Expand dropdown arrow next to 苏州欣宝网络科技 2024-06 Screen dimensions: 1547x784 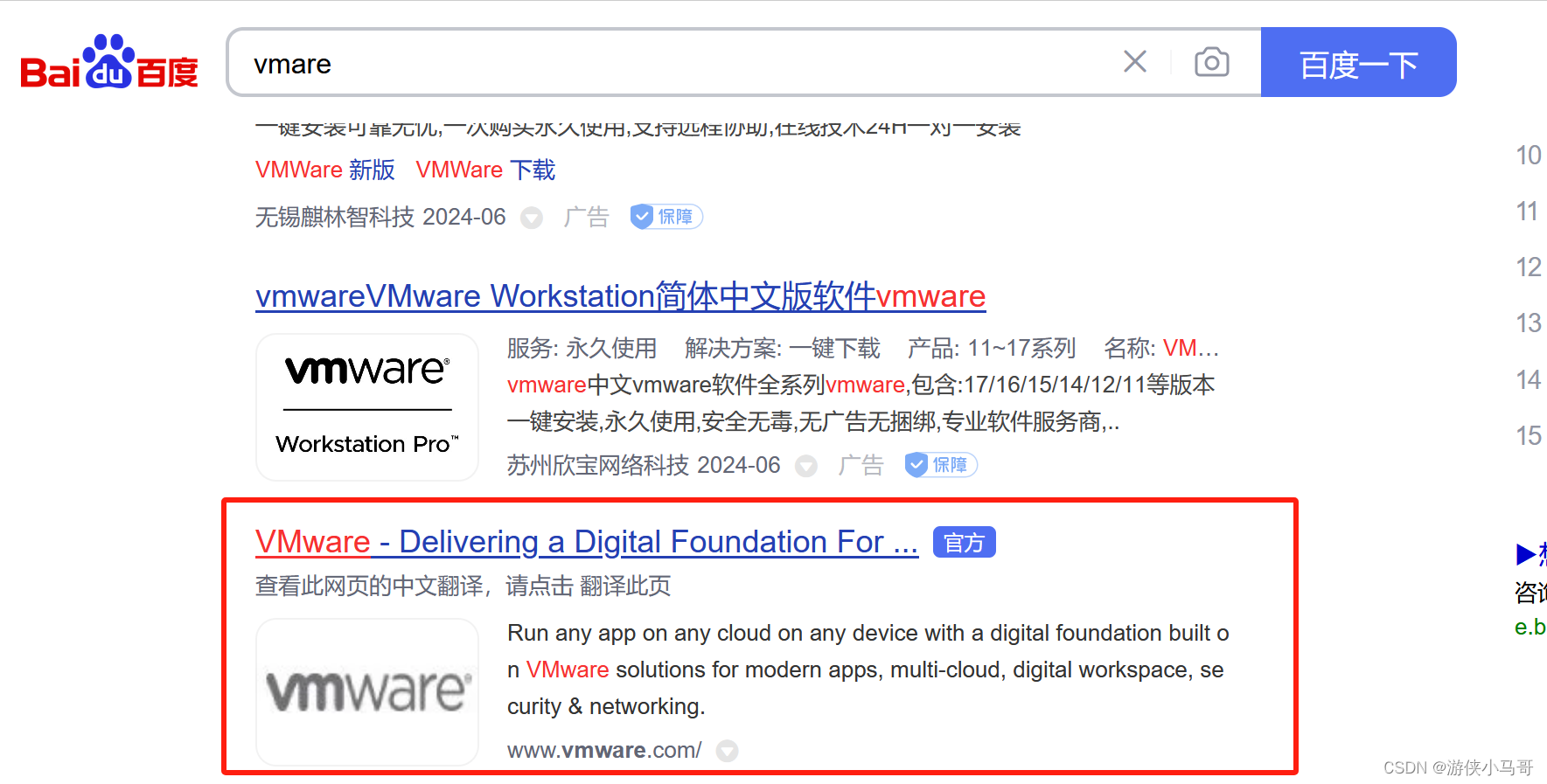coord(806,466)
